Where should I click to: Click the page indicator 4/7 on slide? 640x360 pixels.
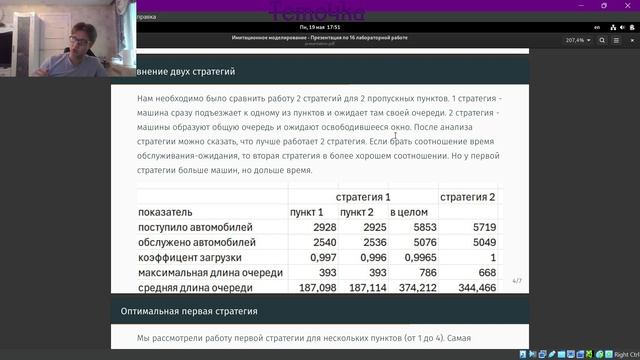click(517, 281)
